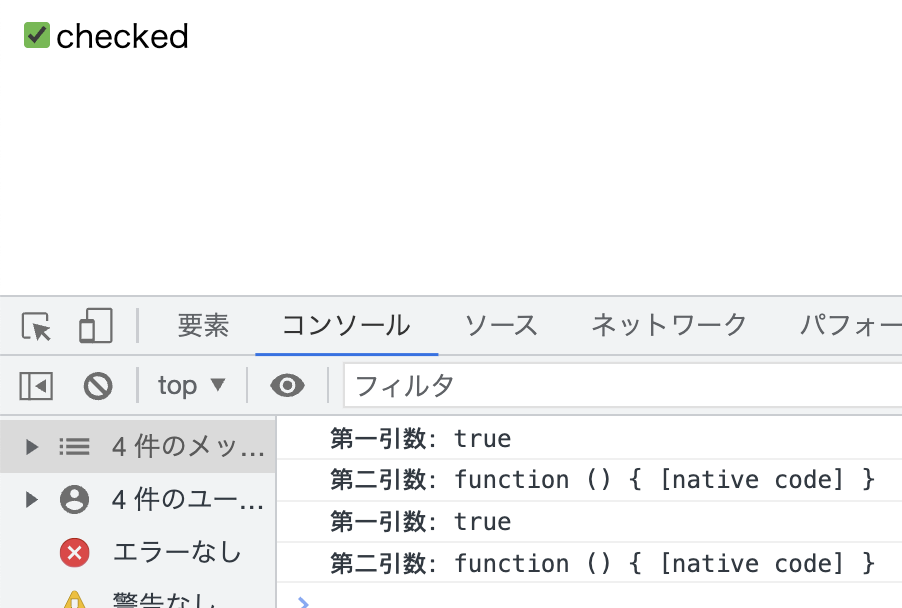Uncheck the green "checked" checkbox
Screen dimensions: 902x608
pyautogui.click(x=37, y=36)
